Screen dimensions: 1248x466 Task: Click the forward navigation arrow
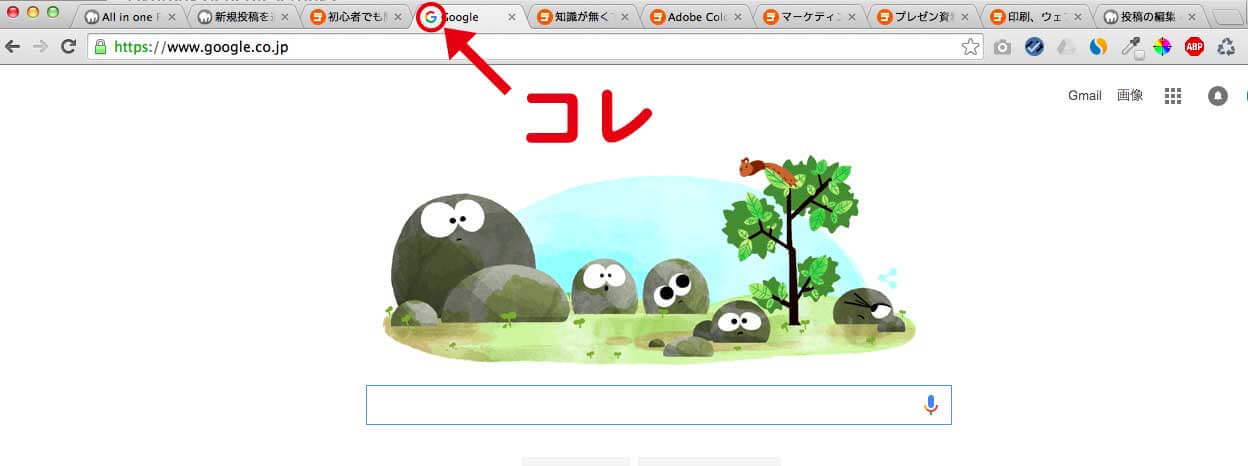pos(41,46)
